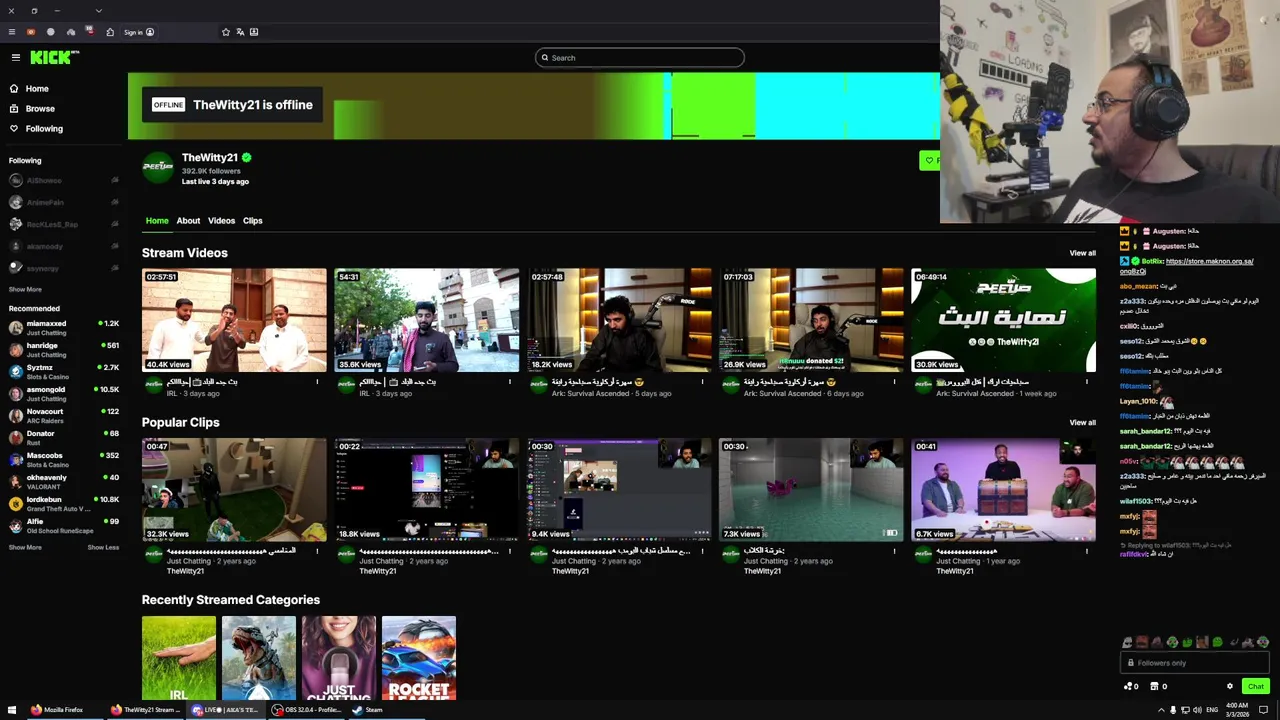Image resolution: width=1280 pixels, height=720 pixels.
Task: Open options menu for the 18.2K-views video
Action: tap(702, 382)
